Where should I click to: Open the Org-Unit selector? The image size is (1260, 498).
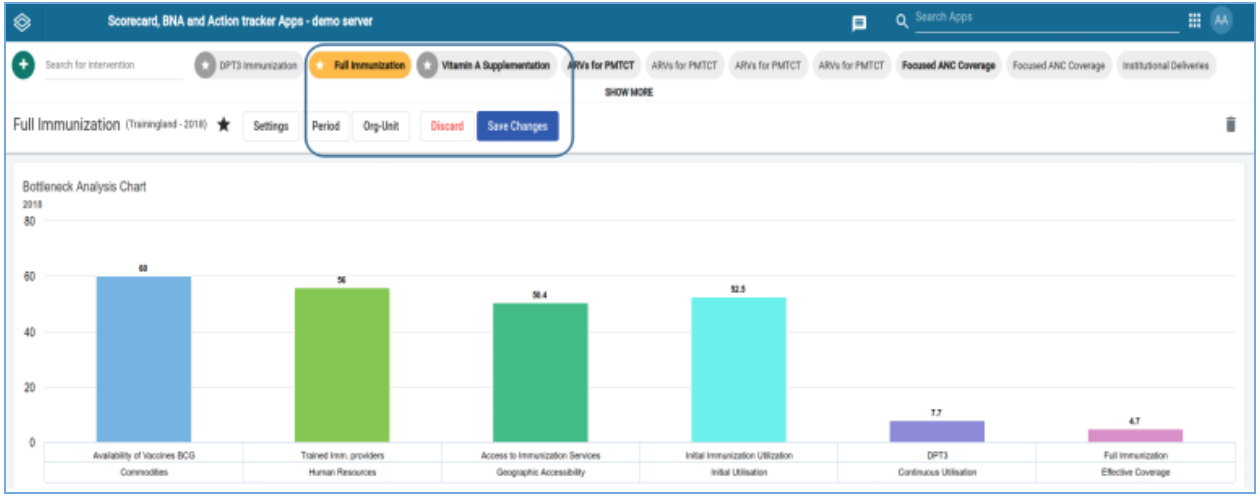381,126
